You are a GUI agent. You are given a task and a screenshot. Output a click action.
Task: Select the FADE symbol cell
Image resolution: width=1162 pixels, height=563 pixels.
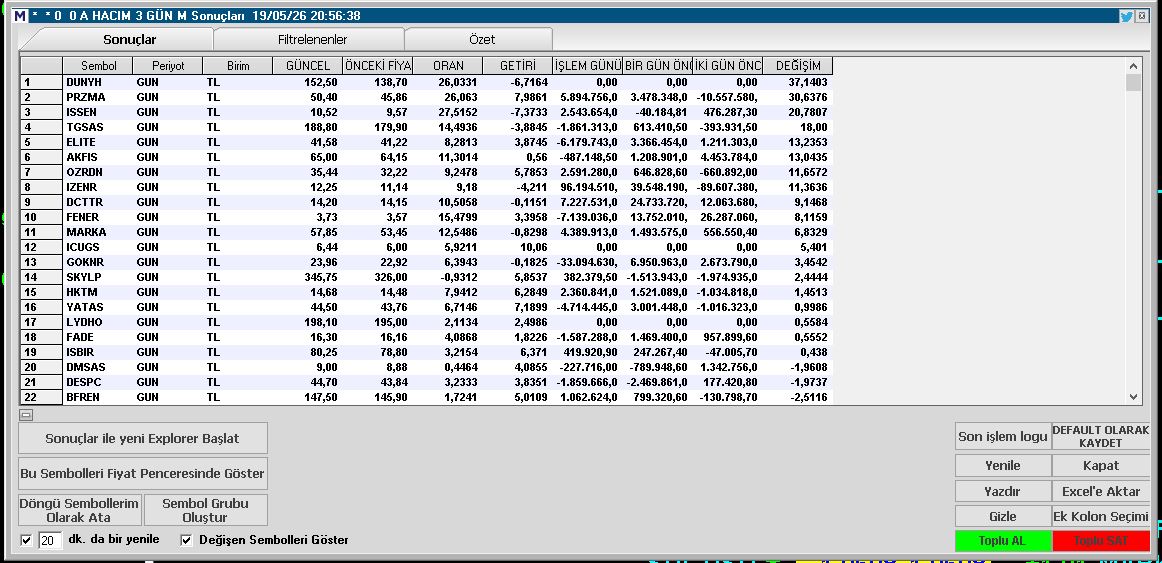(98, 337)
